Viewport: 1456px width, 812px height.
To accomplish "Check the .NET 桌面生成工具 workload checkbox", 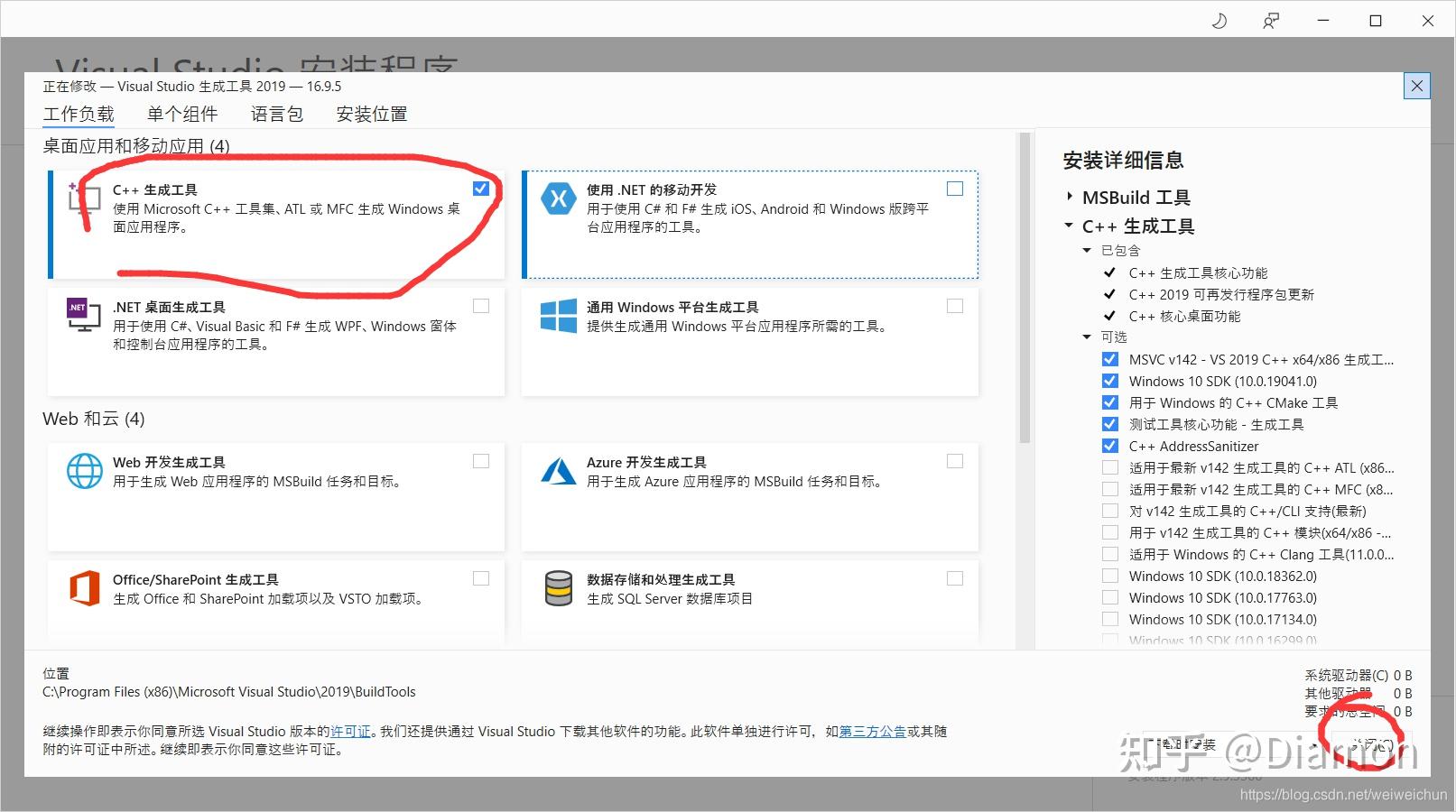I will tap(481, 306).
